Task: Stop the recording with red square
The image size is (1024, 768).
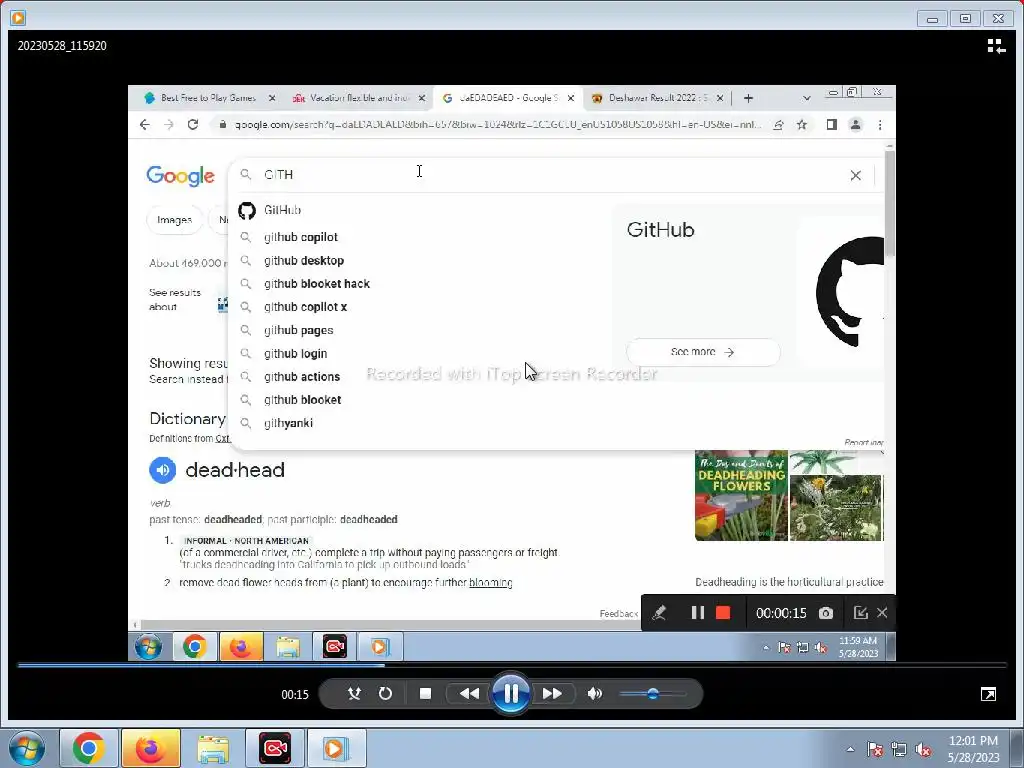Action: (x=723, y=613)
